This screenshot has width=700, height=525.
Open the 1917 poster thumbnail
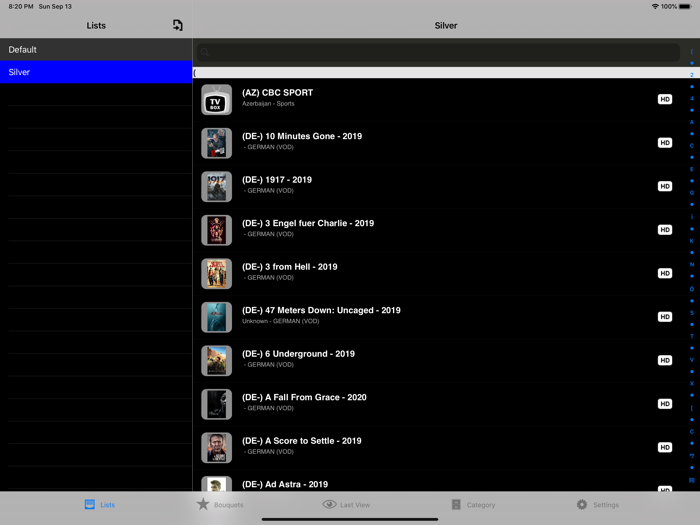tap(217, 187)
